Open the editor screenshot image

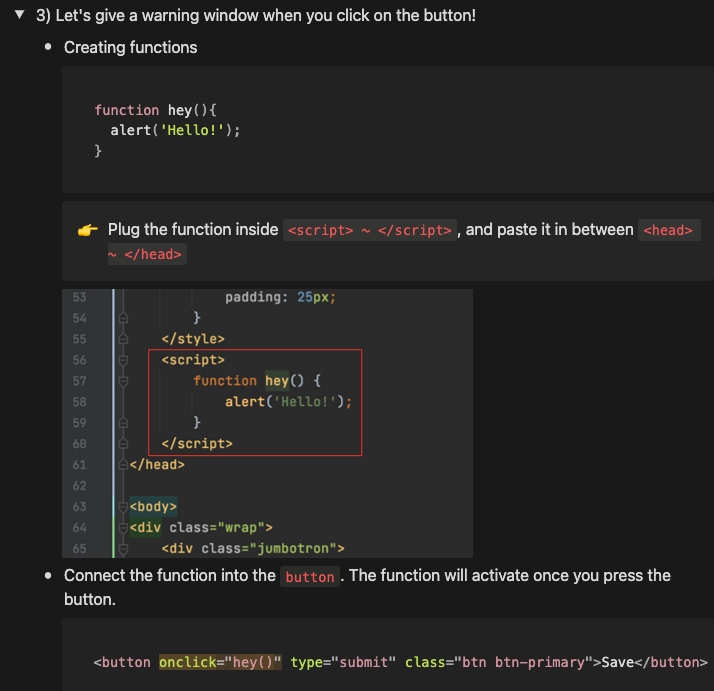coord(267,423)
